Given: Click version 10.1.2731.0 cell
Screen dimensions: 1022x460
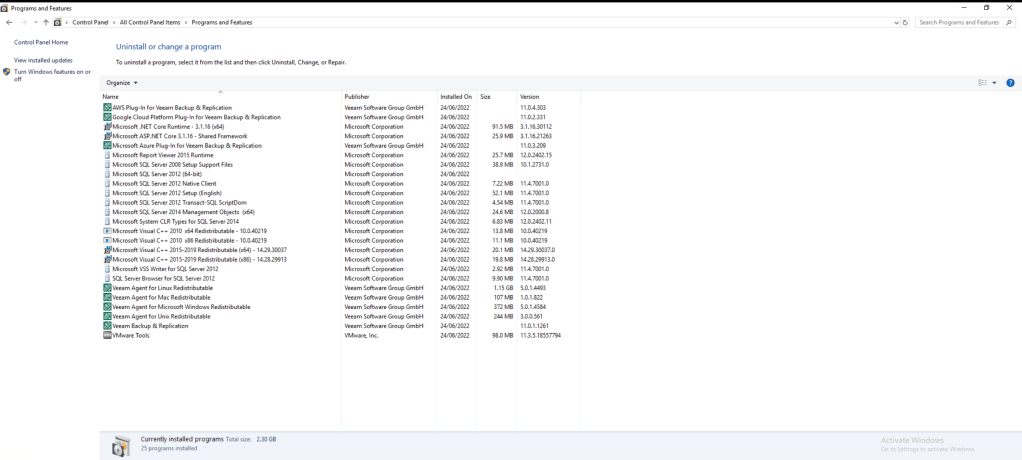Looking at the screenshot, I should (534, 165).
